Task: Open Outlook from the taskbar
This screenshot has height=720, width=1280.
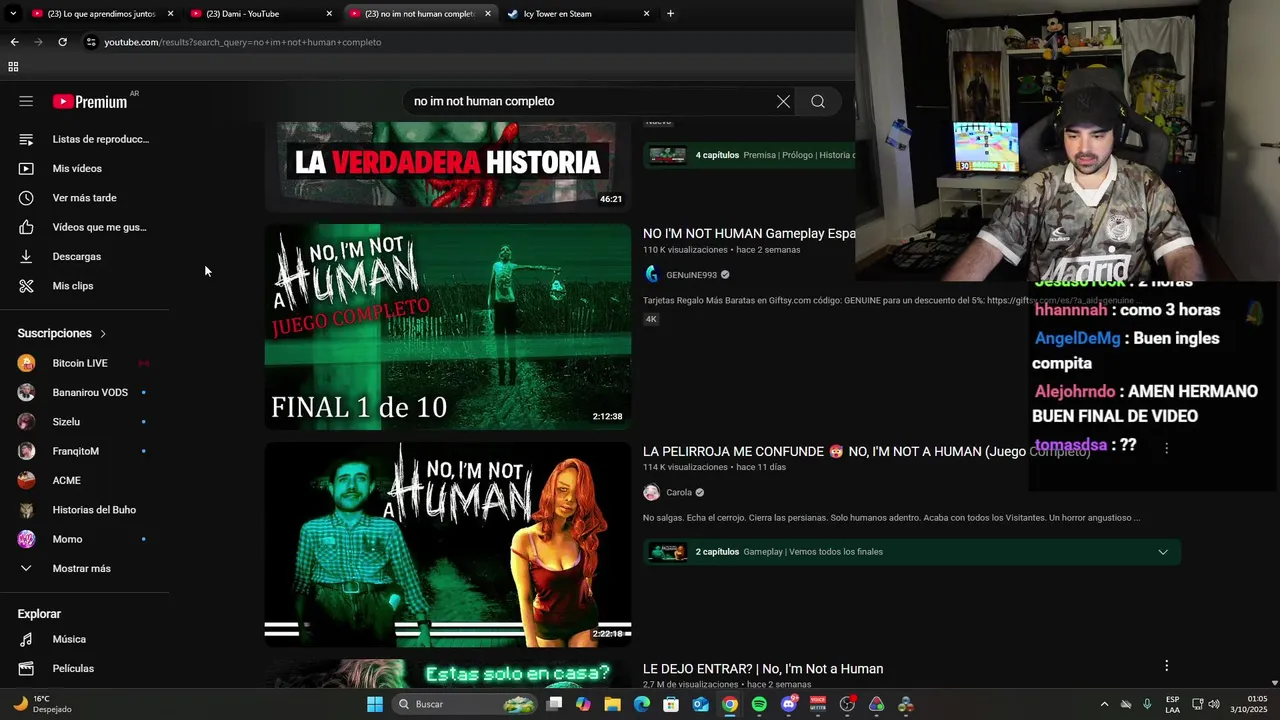Action: click(x=701, y=704)
